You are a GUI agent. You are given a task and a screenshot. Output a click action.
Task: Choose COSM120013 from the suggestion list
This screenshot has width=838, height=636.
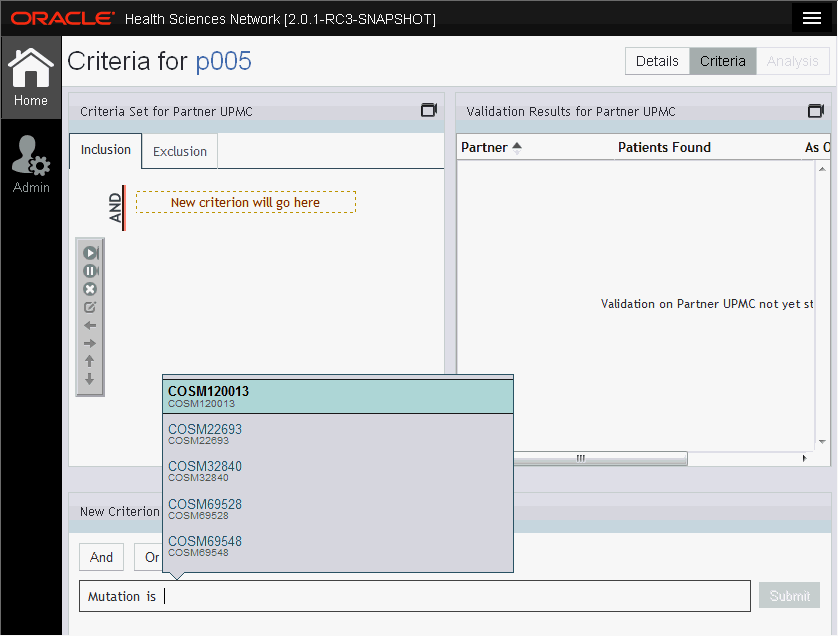click(x=338, y=397)
